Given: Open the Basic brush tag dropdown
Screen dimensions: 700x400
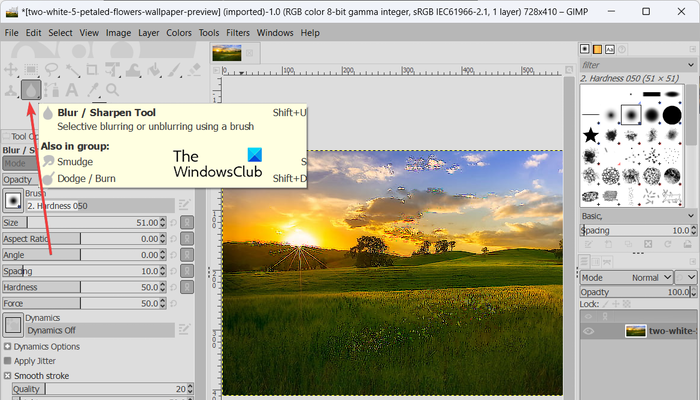Looking at the screenshot, I should (x=637, y=215).
